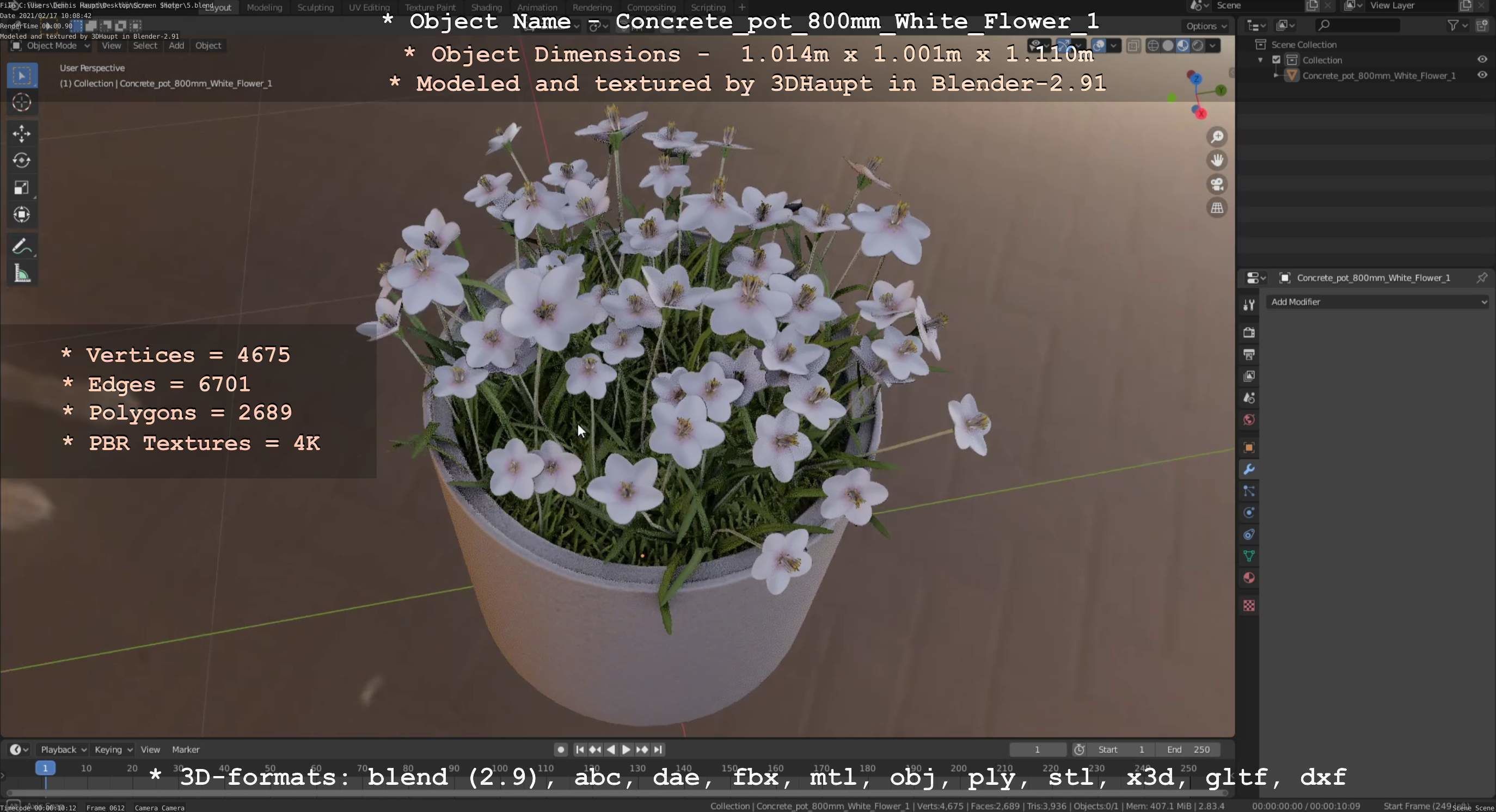The height and width of the screenshot is (812, 1496).
Task: Click the pan view hand icon
Action: (x=1217, y=160)
